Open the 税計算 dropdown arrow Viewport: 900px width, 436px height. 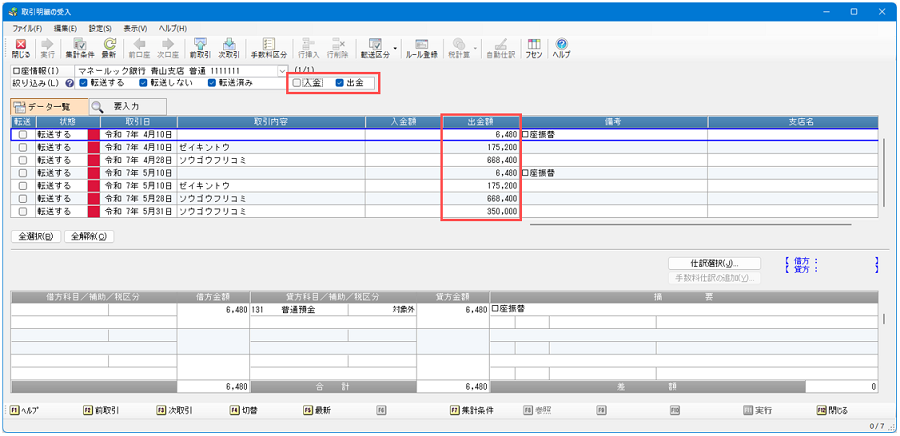click(476, 49)
